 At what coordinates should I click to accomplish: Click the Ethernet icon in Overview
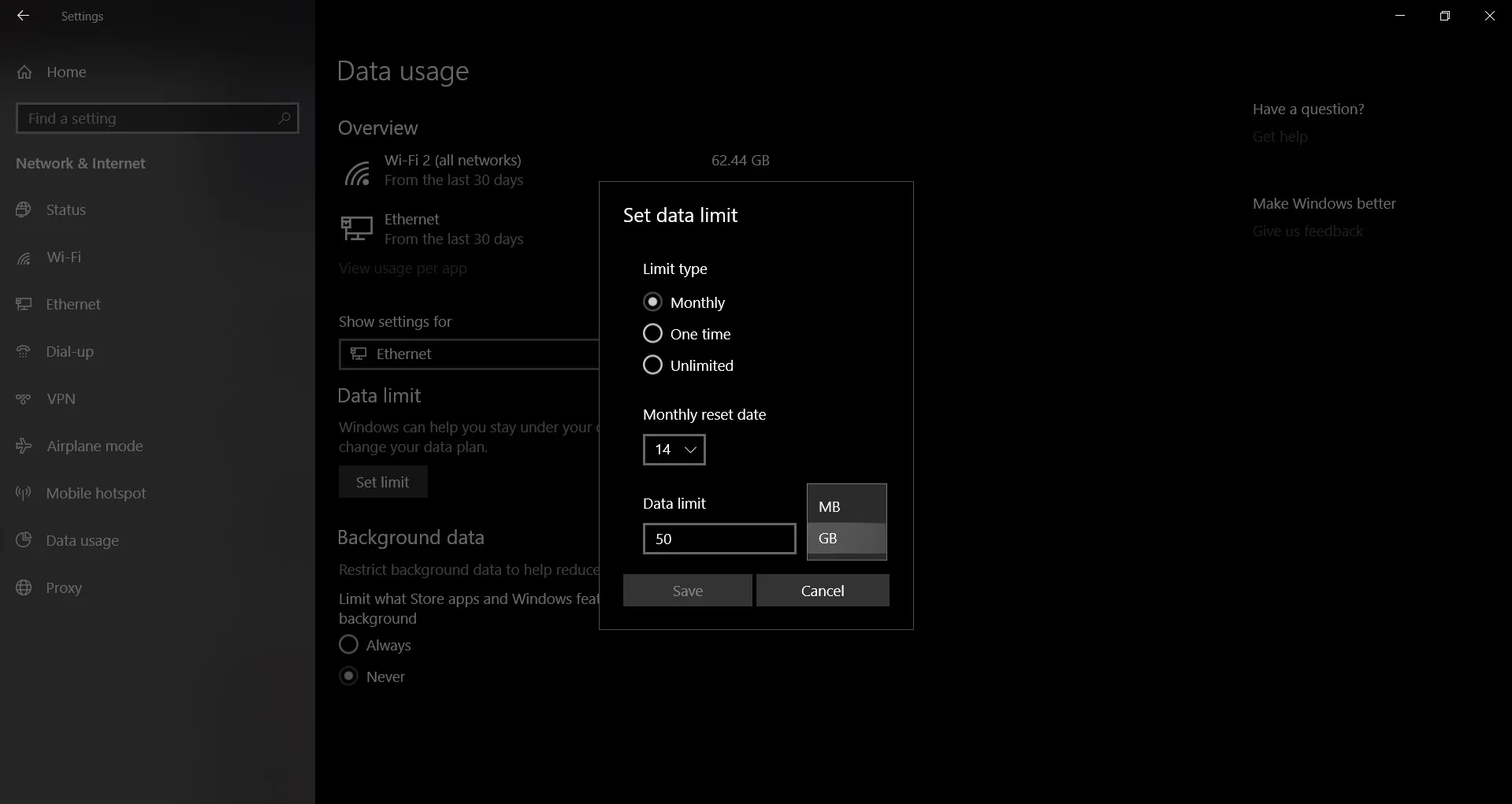point(357,229)
